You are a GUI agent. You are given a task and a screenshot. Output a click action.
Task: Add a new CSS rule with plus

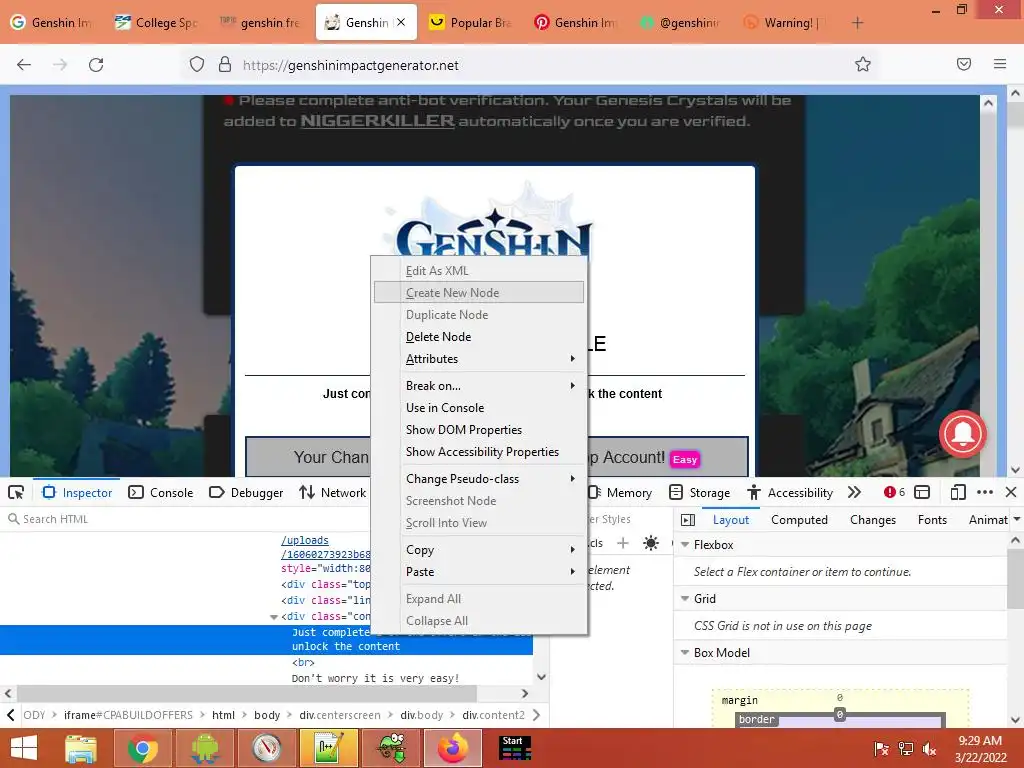(x=623, y=543)
